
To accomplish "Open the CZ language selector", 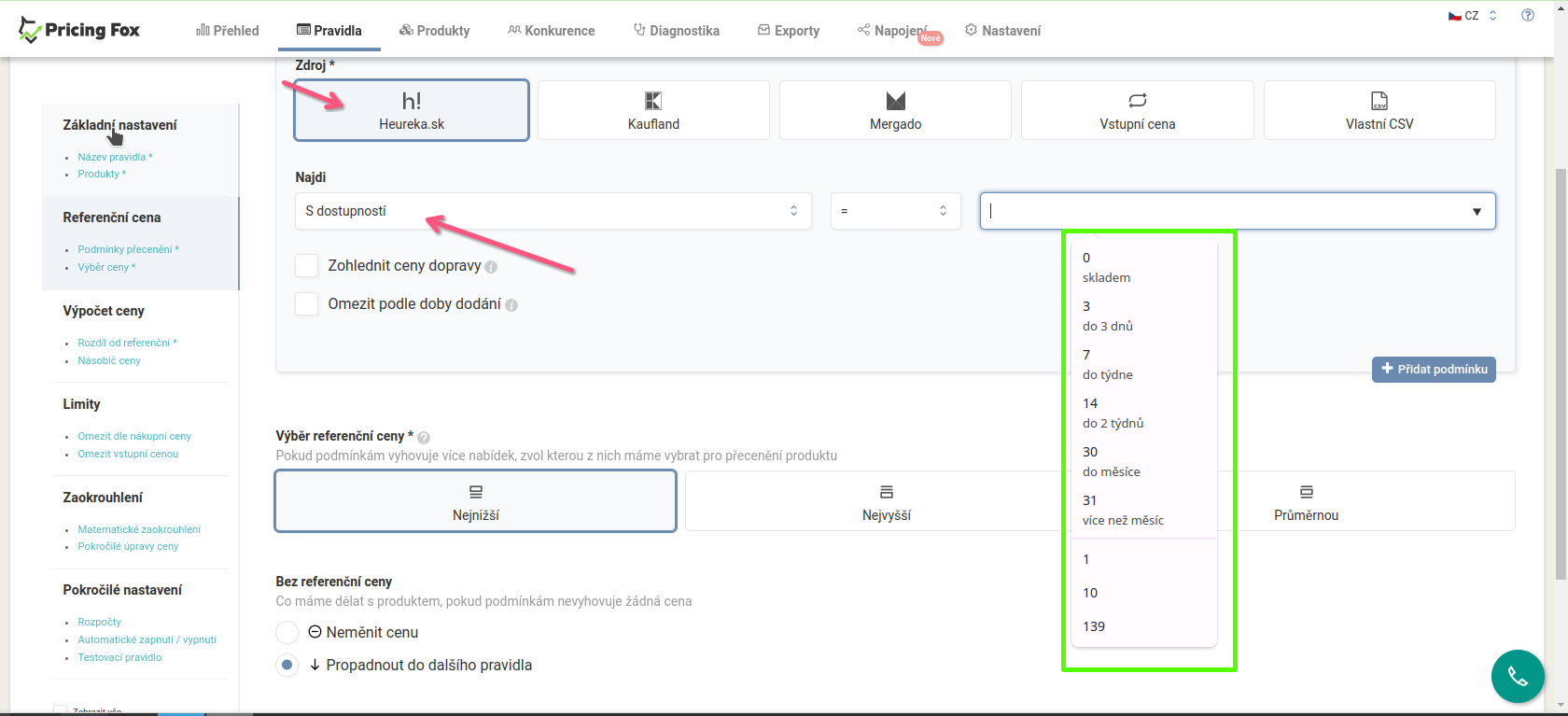I will click(x=1472, y=15).
